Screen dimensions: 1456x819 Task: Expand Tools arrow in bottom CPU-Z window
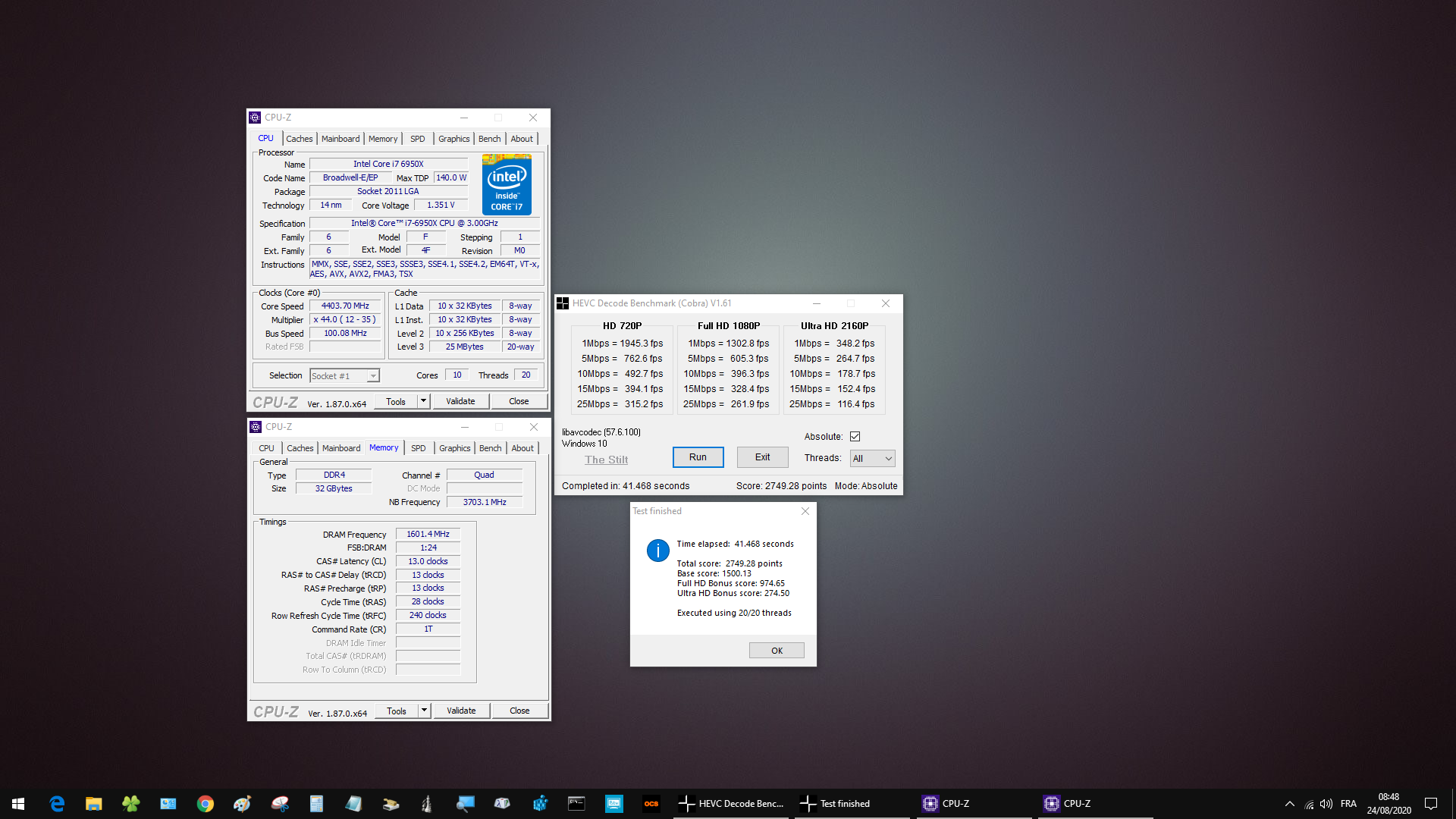(424, 711)
